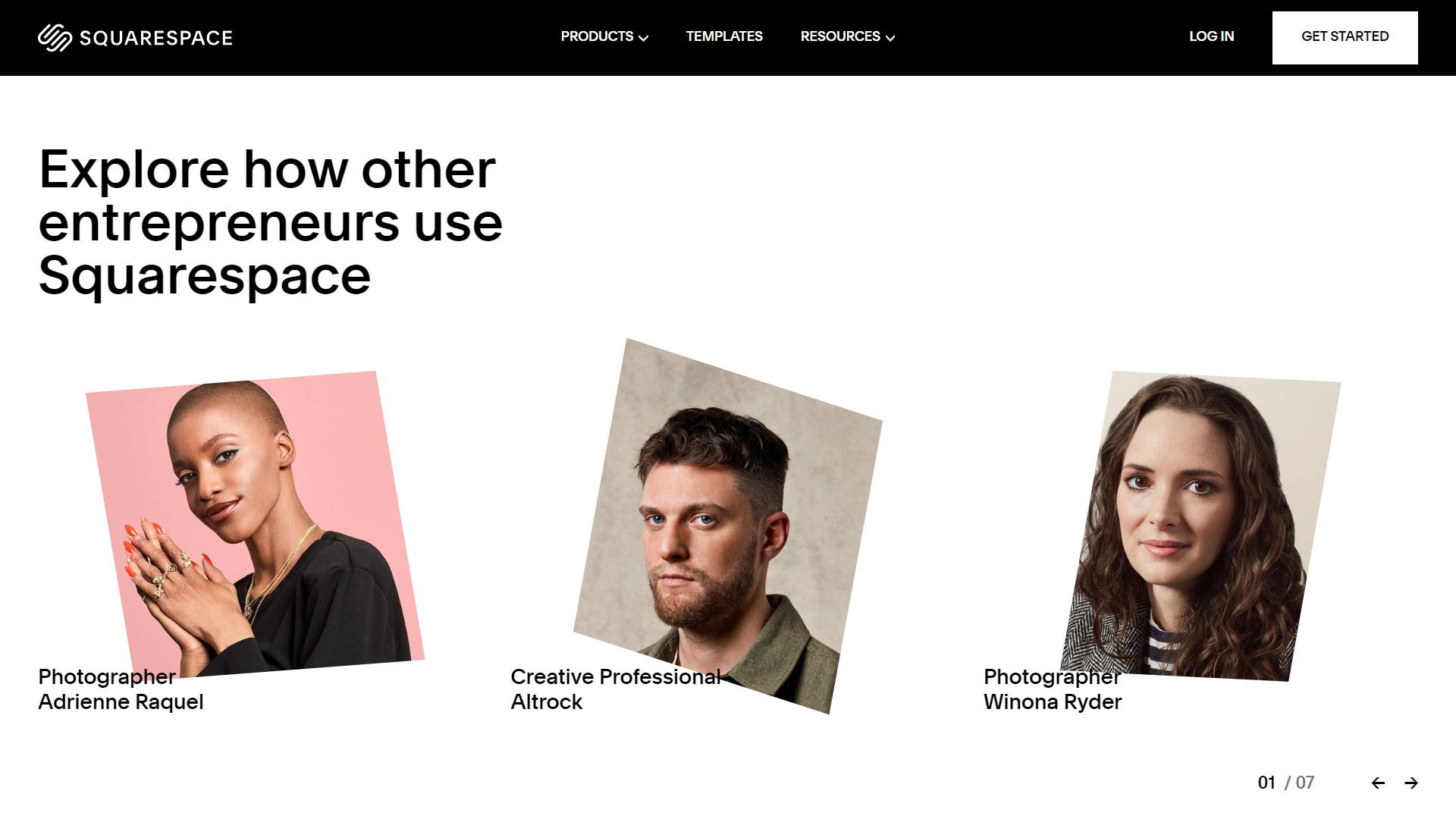The height and width of the screenshot is (819, 1456).
Task: Open the Products menu
Action: click(x=604, y=36)
